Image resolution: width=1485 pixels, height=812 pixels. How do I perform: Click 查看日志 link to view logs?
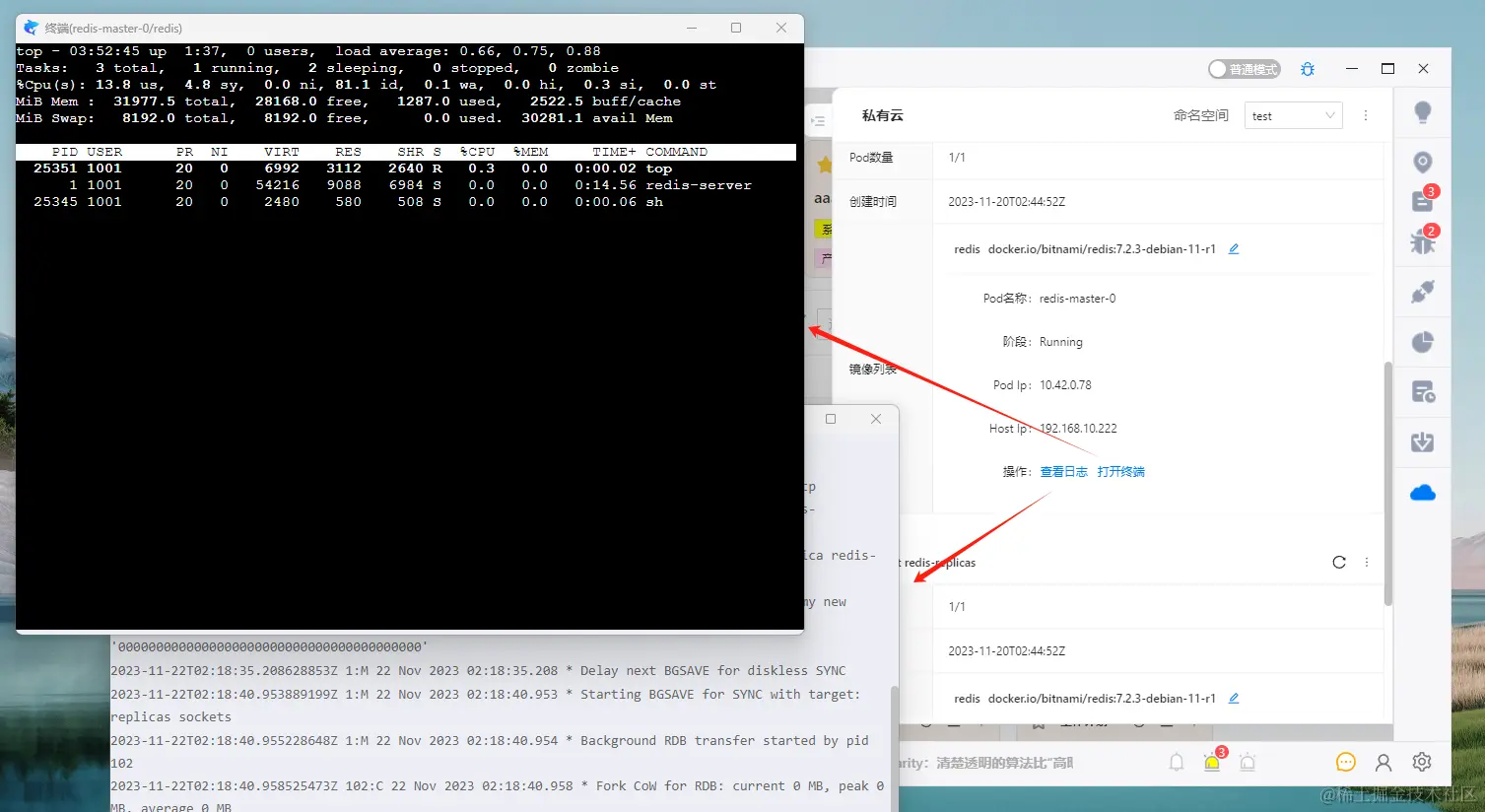[1064, 472]
